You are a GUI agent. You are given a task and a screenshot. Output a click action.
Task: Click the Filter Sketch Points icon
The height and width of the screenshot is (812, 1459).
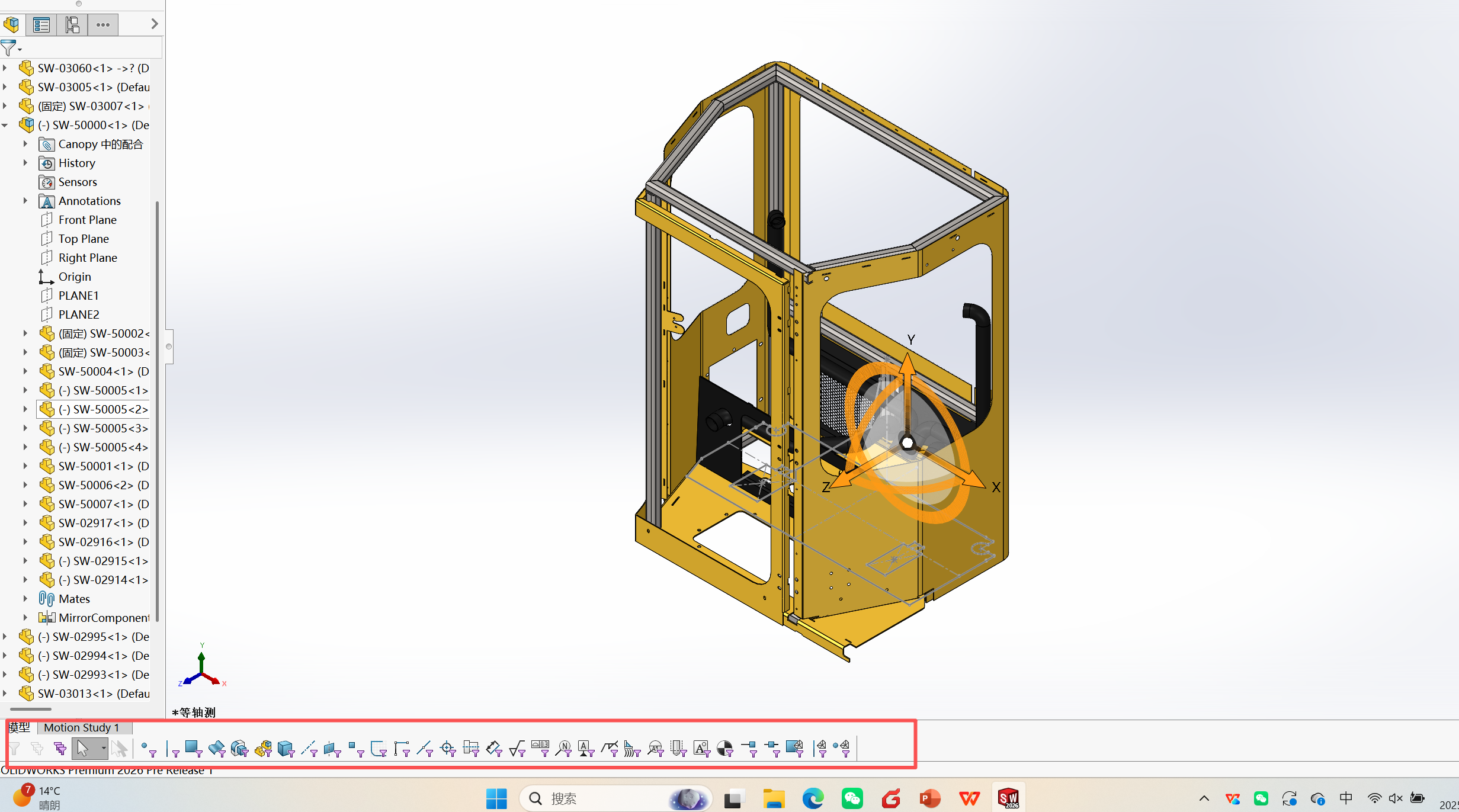coord(355,749)
